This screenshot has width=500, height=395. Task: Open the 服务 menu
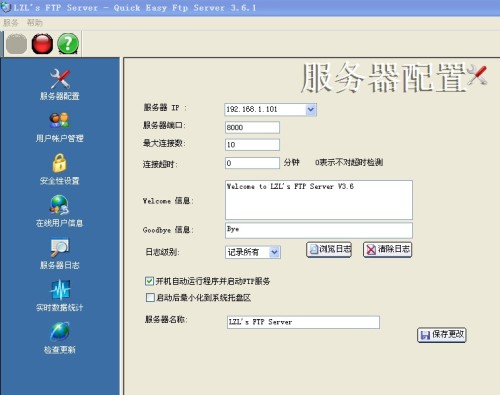coord(10,23)
